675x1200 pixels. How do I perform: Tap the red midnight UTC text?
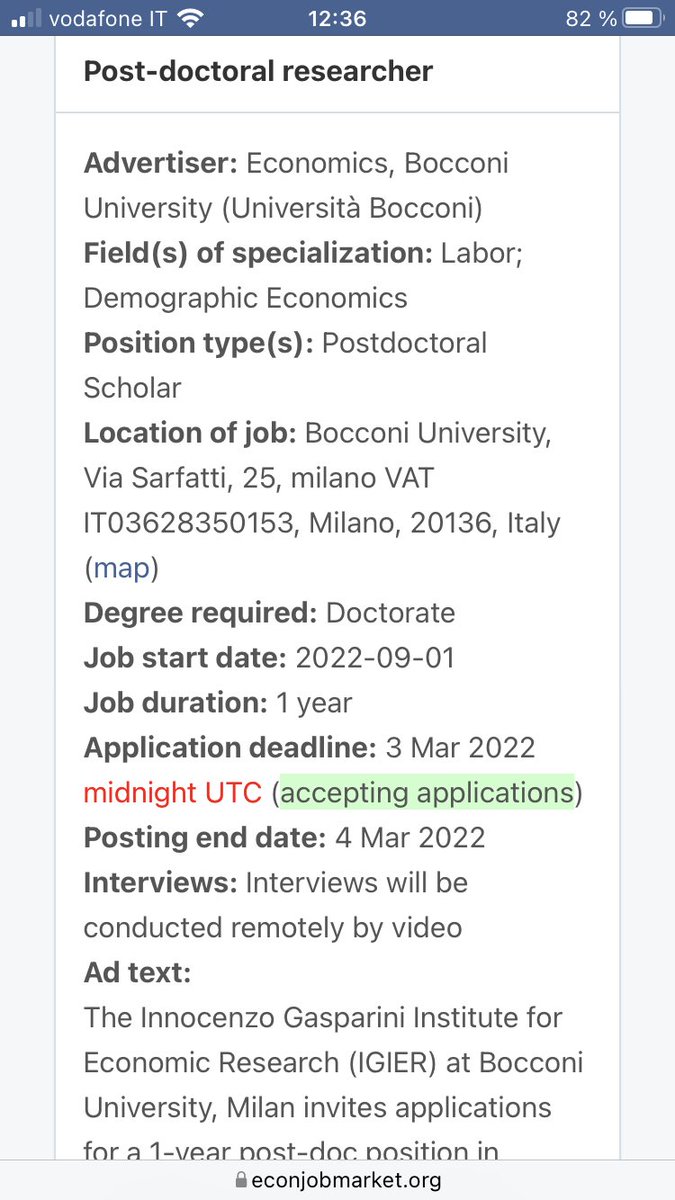pyautogui.click(x=172, y=793)
